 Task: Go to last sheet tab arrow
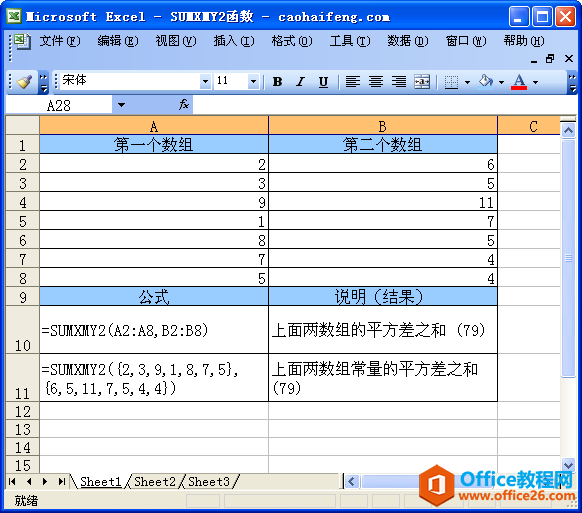click(x=62, y=481)
